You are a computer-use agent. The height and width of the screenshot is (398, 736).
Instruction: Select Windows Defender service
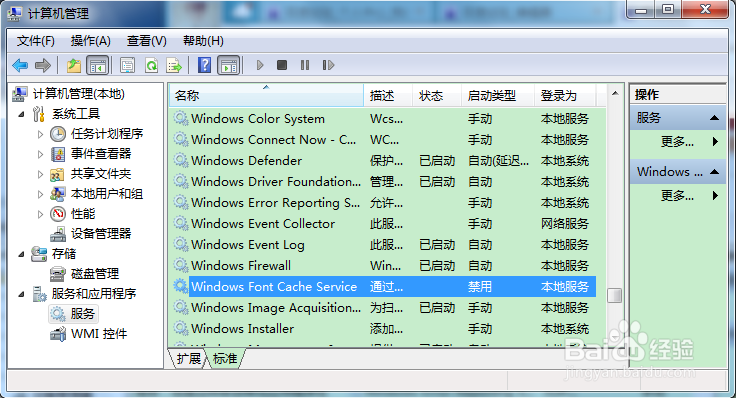383,161
